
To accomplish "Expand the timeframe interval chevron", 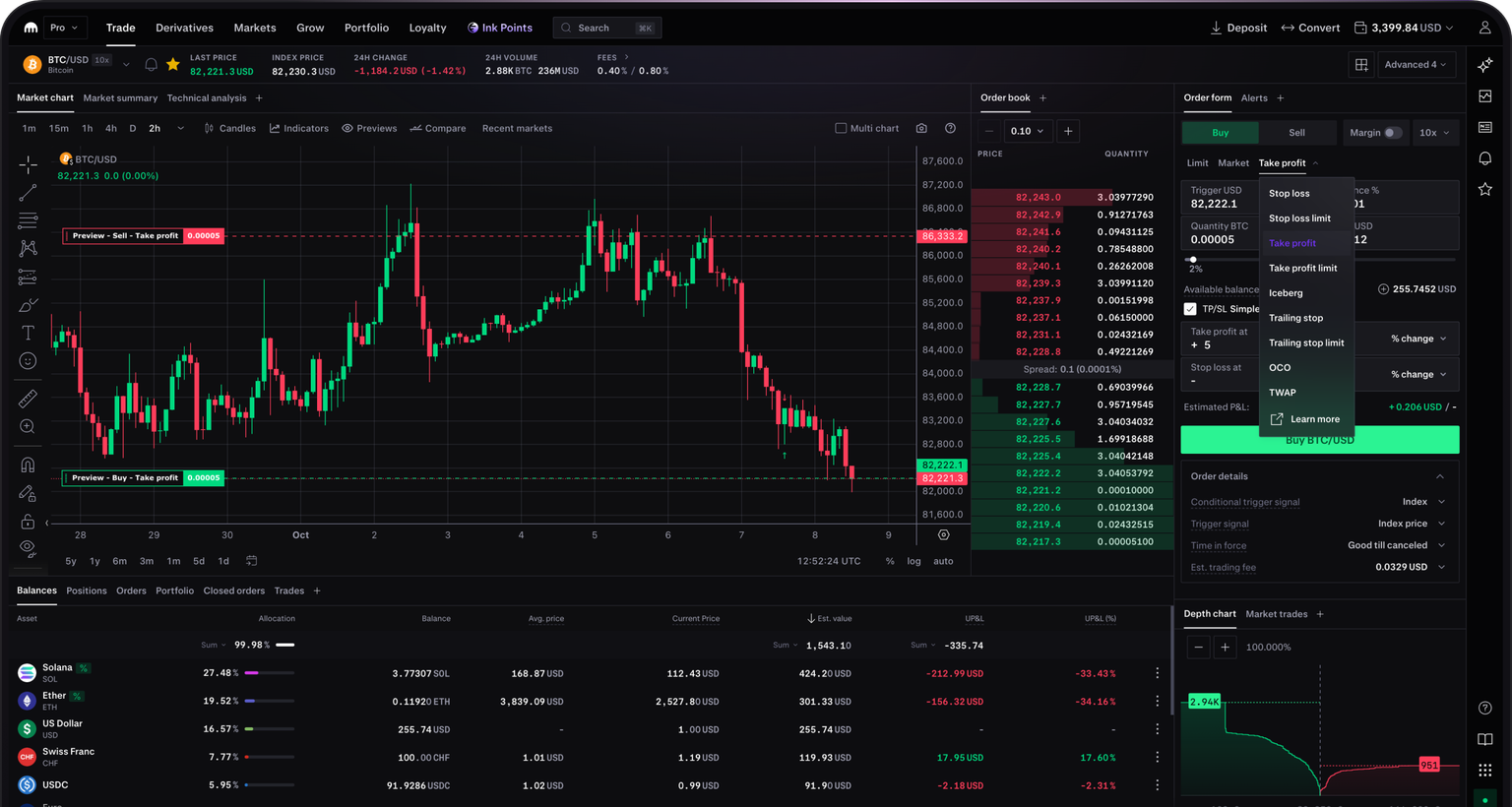I will (x=180, y=128).
